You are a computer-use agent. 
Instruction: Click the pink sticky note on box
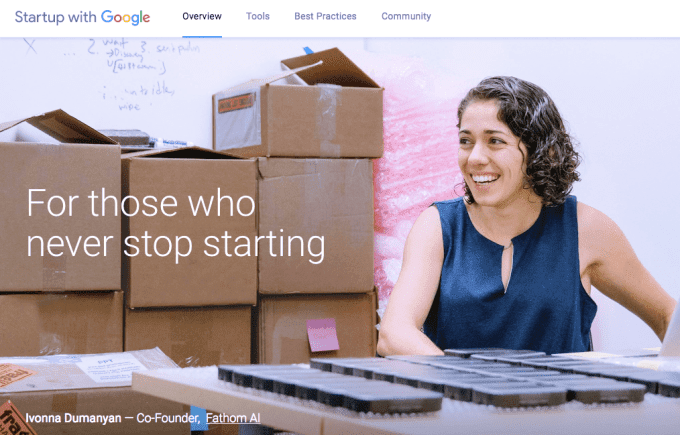point(322,335)
